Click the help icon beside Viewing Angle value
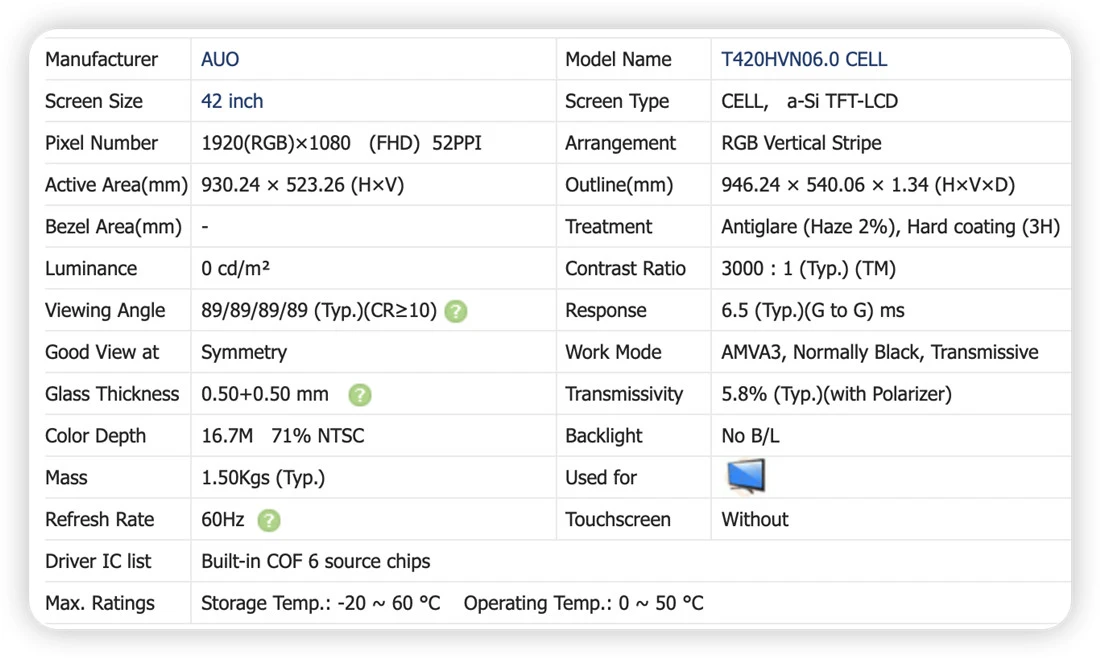 pos(456,311)
